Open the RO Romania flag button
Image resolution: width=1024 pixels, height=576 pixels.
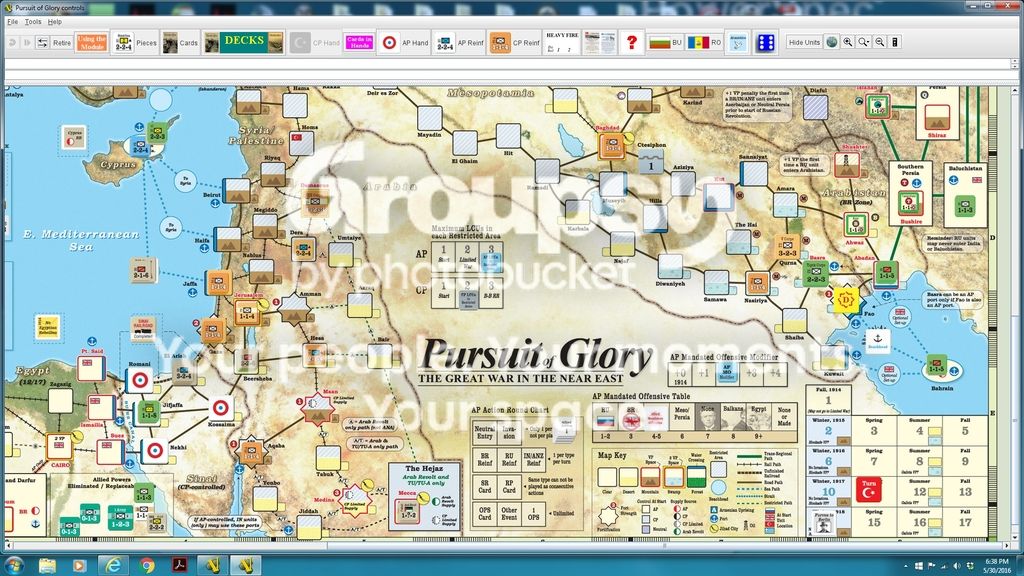click(x=704, y=42)
